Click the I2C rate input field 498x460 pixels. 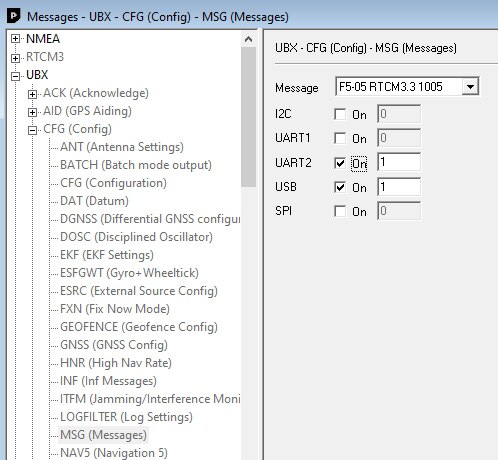coord(399,114)
